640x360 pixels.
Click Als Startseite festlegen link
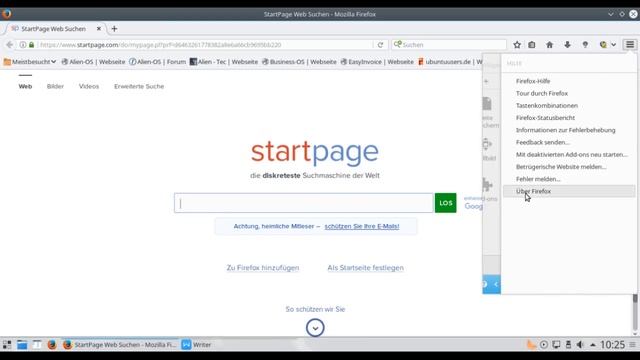click(365, 268)
